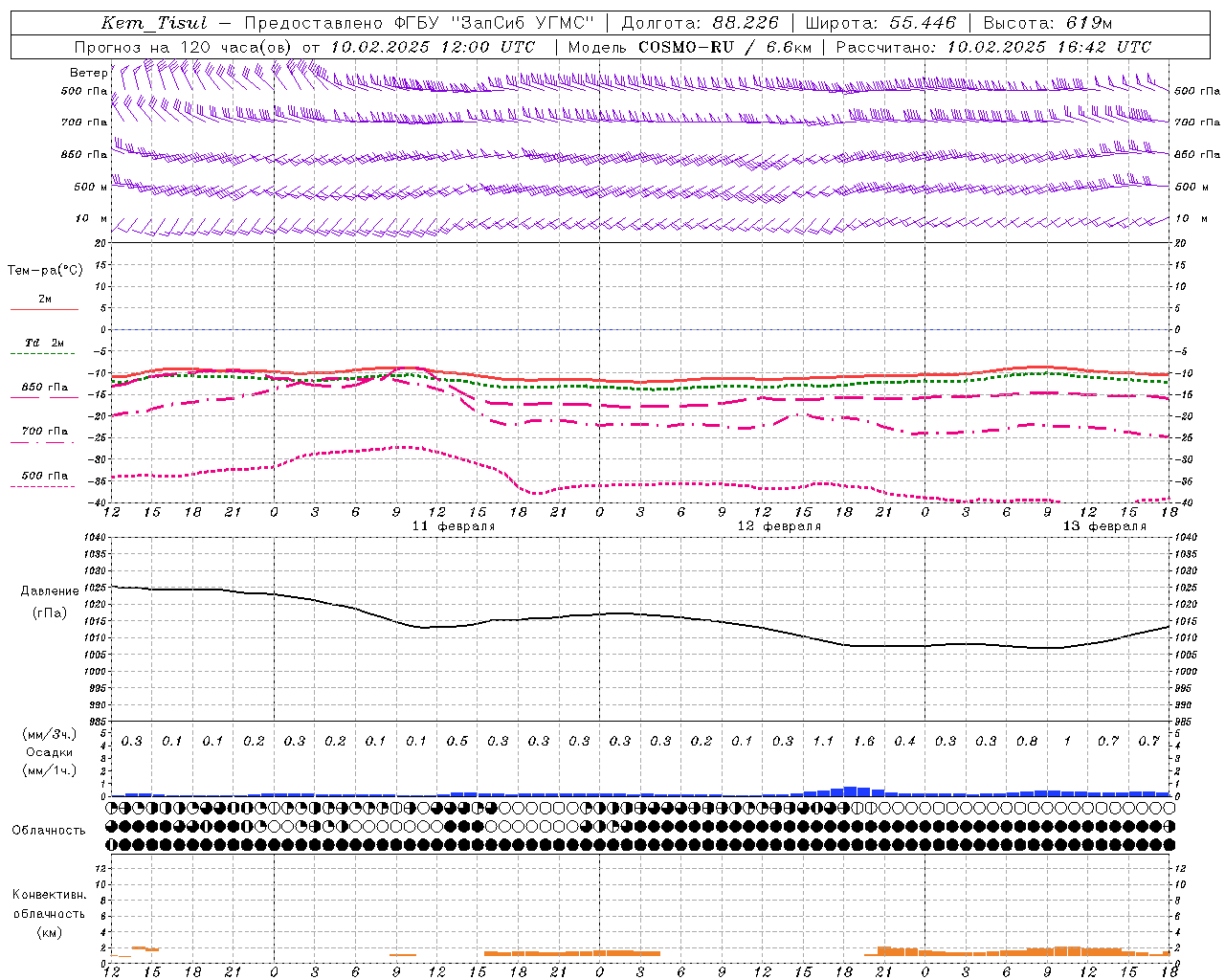Click the '(мм/3ч.)' unit label

(x=50, y=734)
